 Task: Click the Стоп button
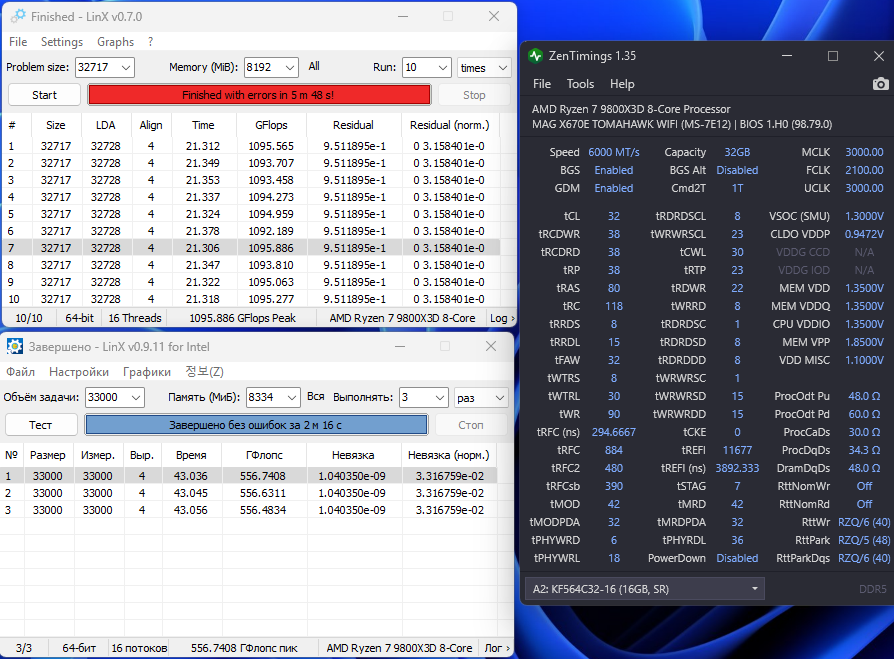tap(470, 425)
